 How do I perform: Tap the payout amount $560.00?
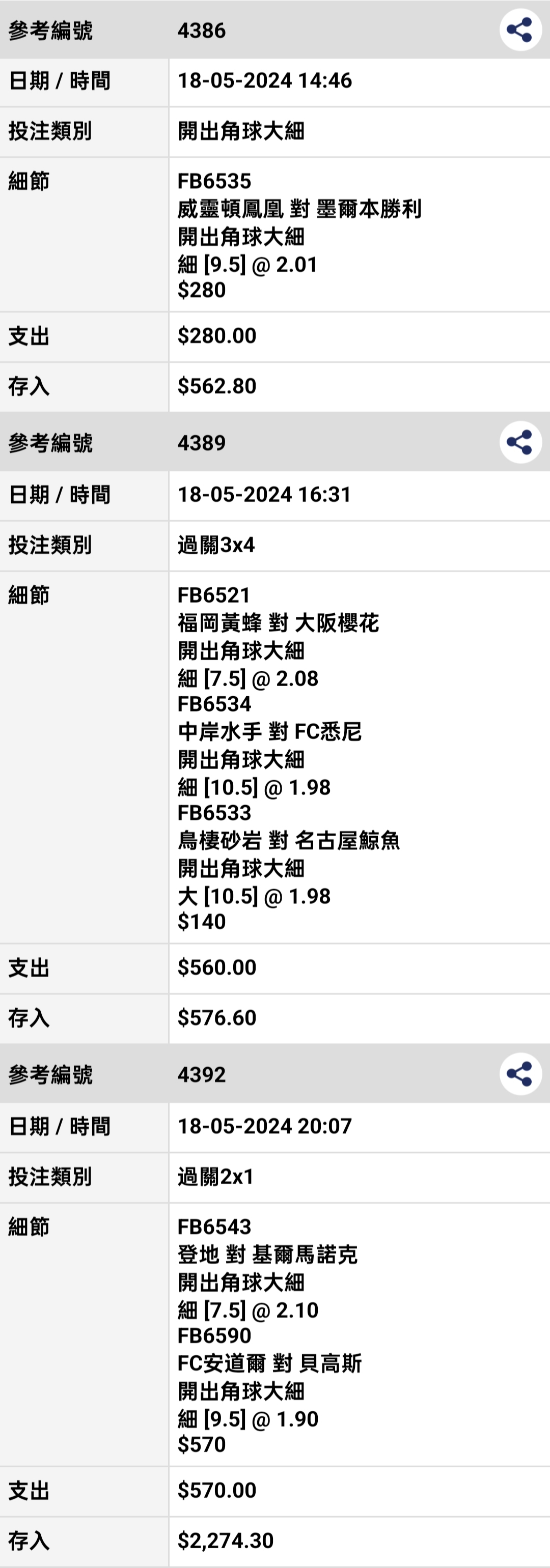[x=217, y=967]
